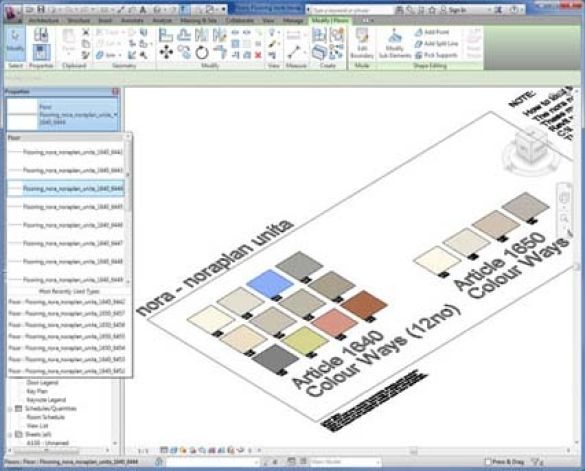Click the Mirror Pick Axis icon
This screenshot has height=471, width=585.
point(202,35)
